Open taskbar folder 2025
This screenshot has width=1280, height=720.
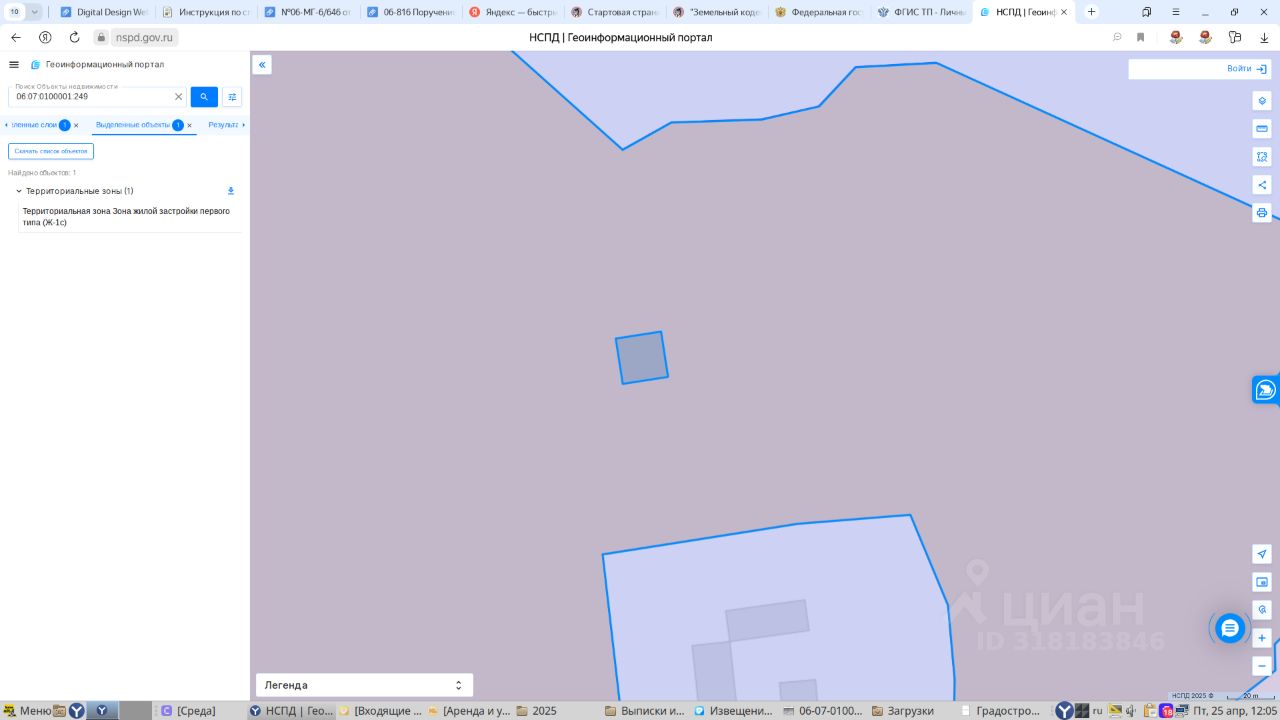[536, 711]
